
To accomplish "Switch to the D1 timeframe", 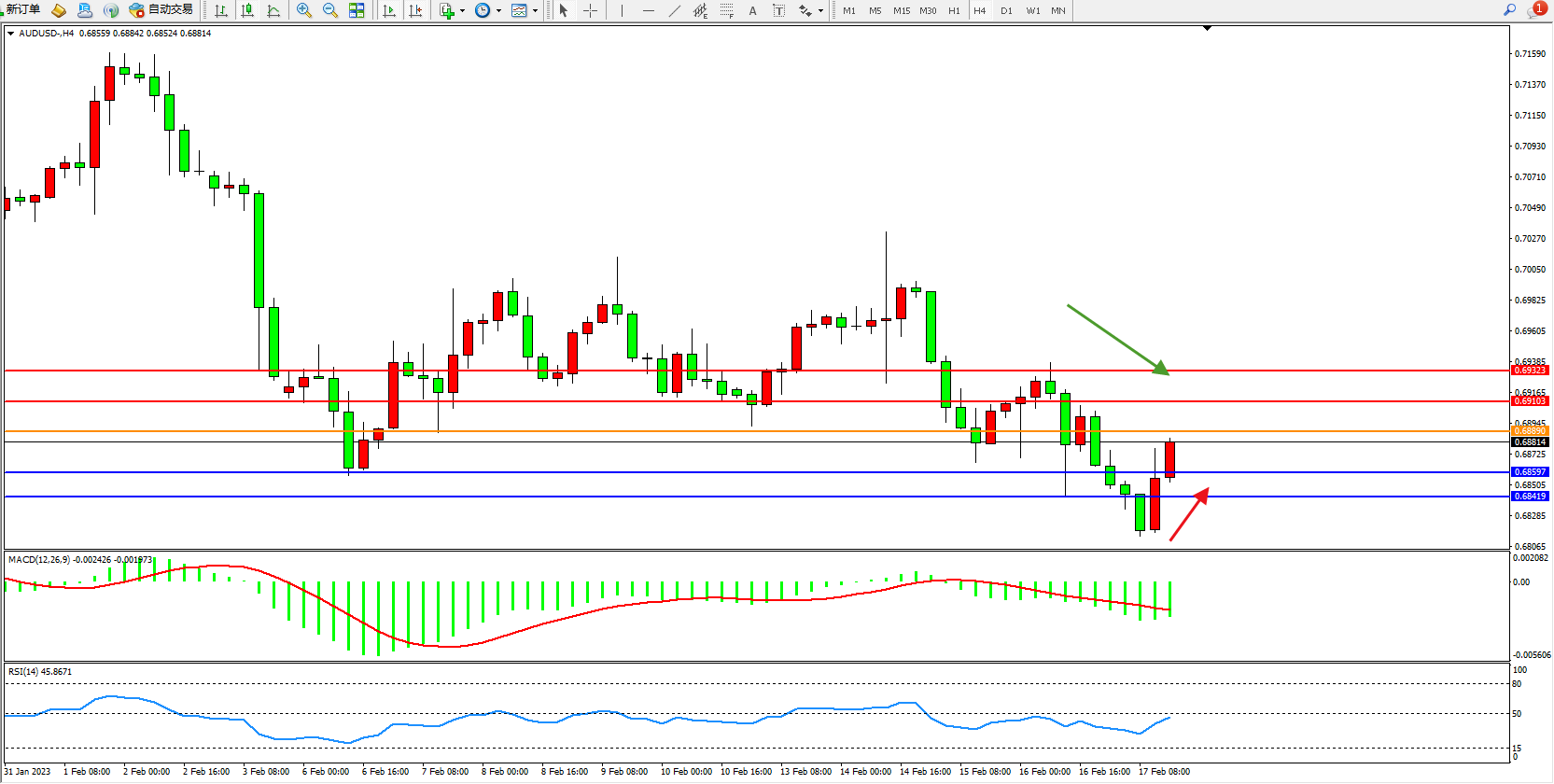I will click(1006, 10).
